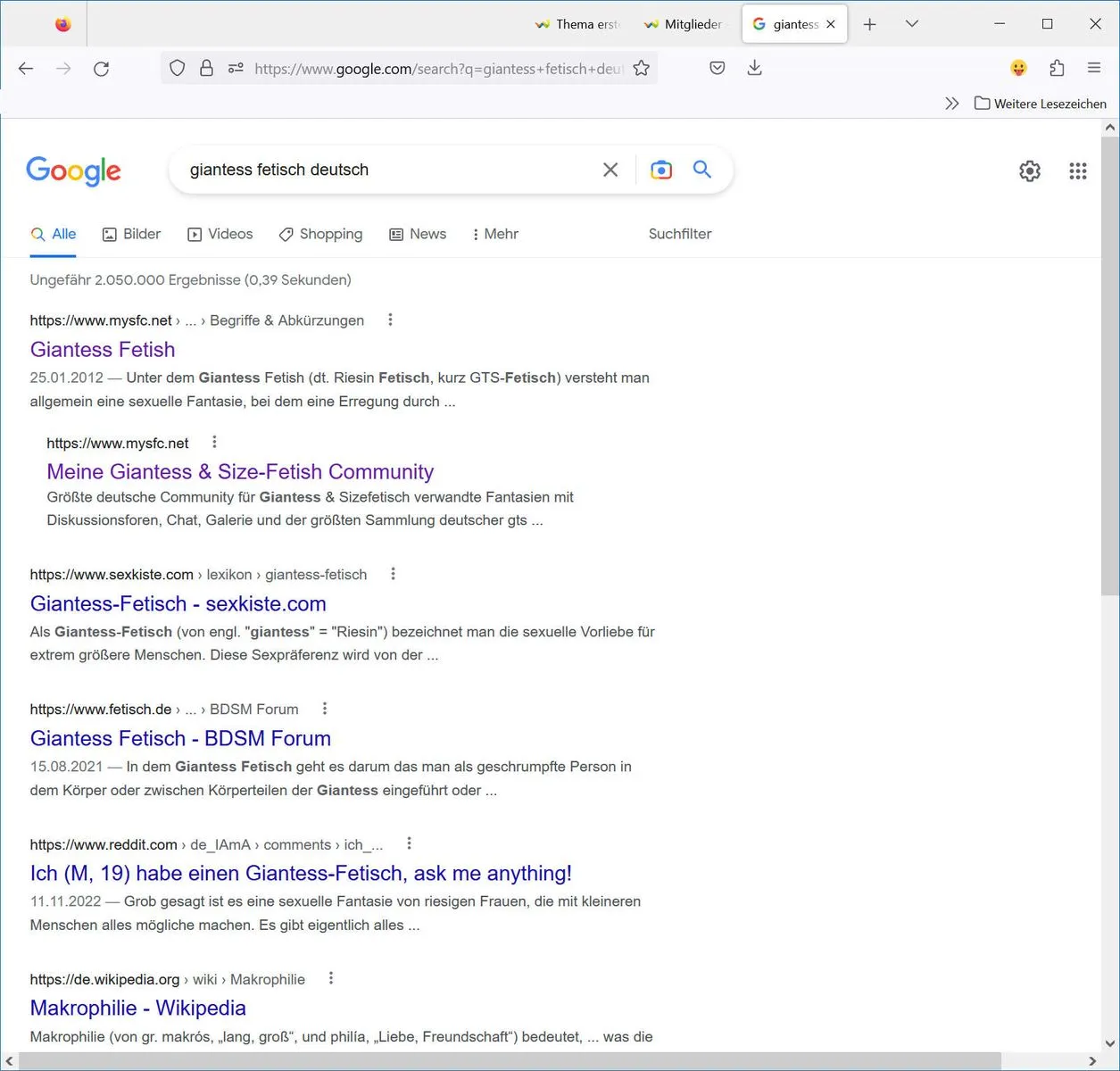This screenshot has width=1120, height=1071.
Task: Click the scroll-left arrow of the horizontal scrollbar
Action: (10, 1061)
